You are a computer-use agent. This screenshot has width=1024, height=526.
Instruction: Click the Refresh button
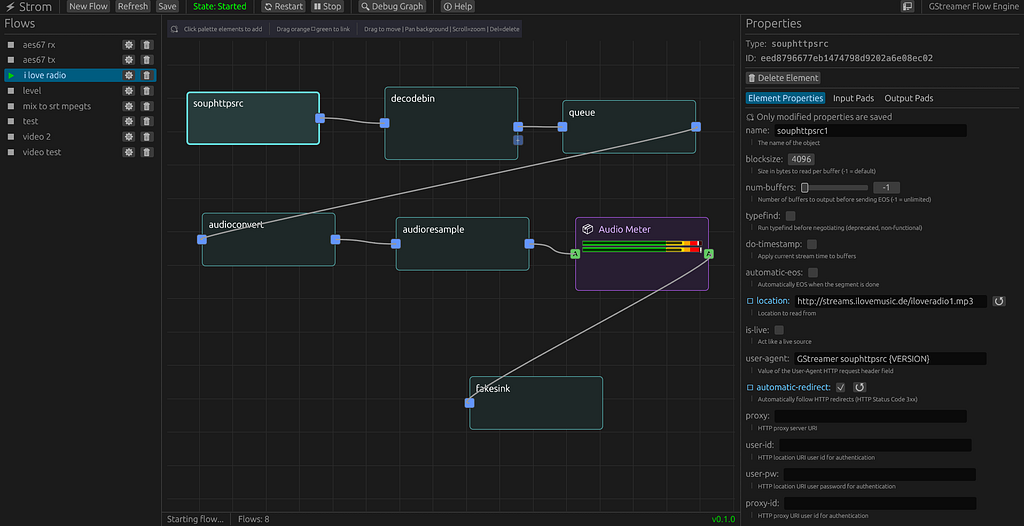pos(133,7)
